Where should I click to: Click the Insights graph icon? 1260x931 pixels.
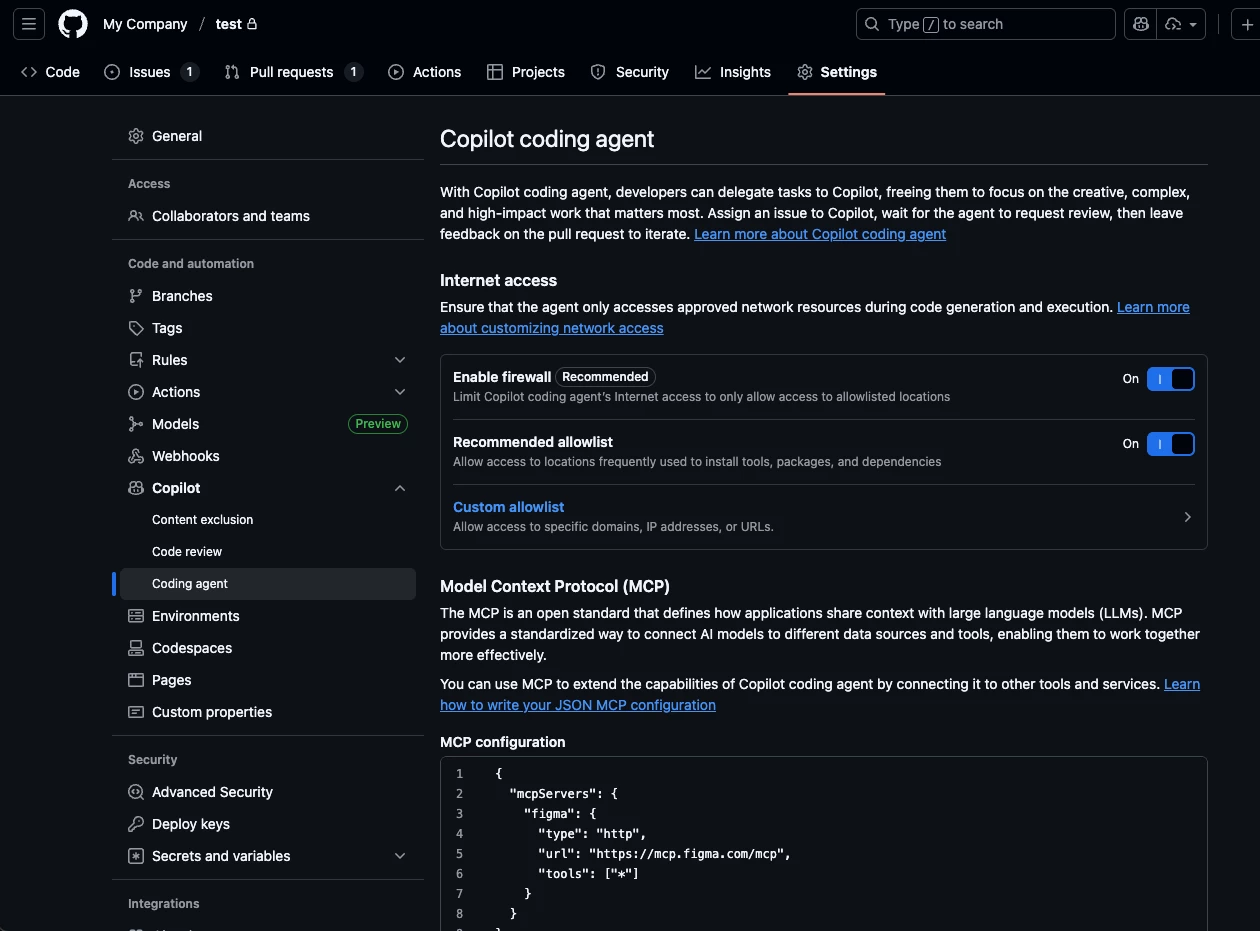coord(703,72)
